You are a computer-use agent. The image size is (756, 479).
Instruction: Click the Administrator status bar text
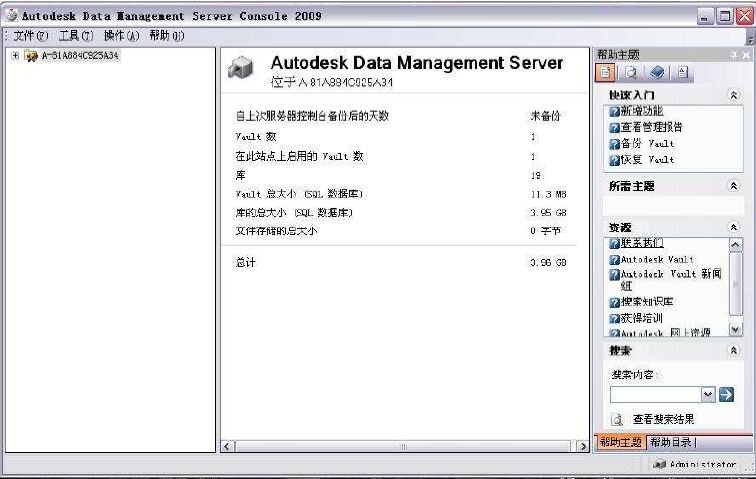click(x=703, y=465)
